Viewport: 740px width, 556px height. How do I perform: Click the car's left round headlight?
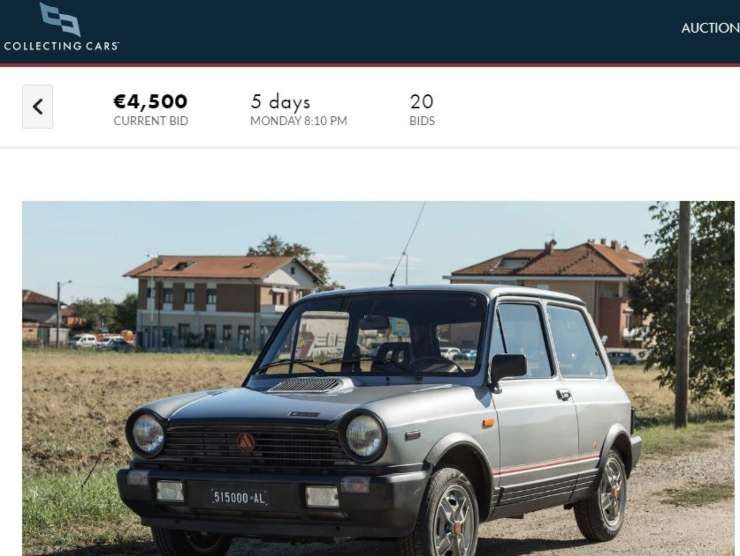[x=147, y=434]
